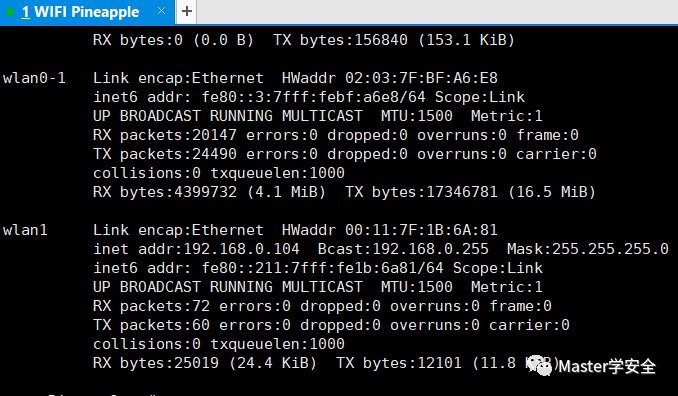Click the wlan0-1 interface name
Screen dimensions: 678x396
pos(34,78)
